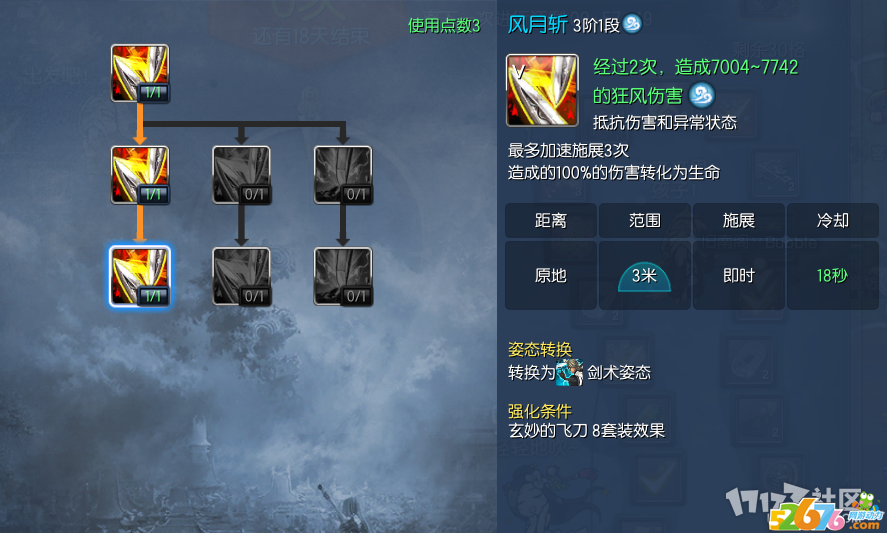Select the greyed bottom-center skill node 0/1
The width and height of the screenshot is (887, 533).
pos(242,277)
